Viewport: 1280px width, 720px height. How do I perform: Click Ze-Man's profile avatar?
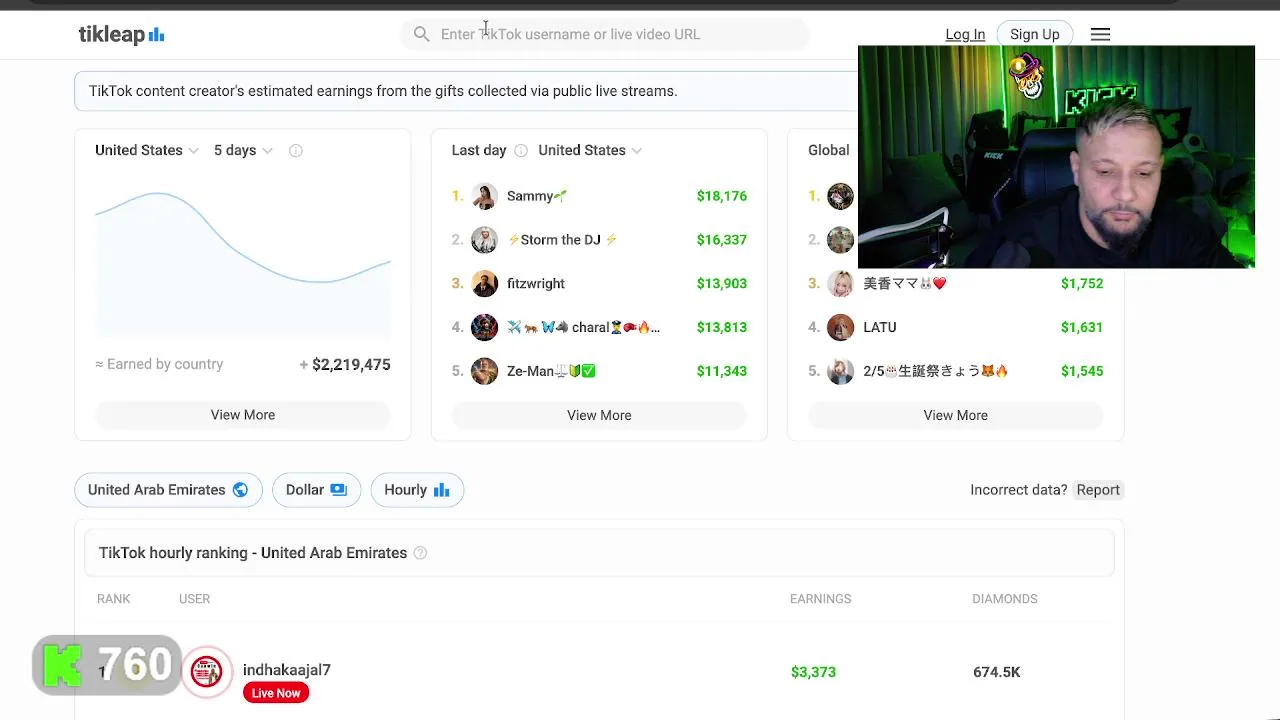484,371
